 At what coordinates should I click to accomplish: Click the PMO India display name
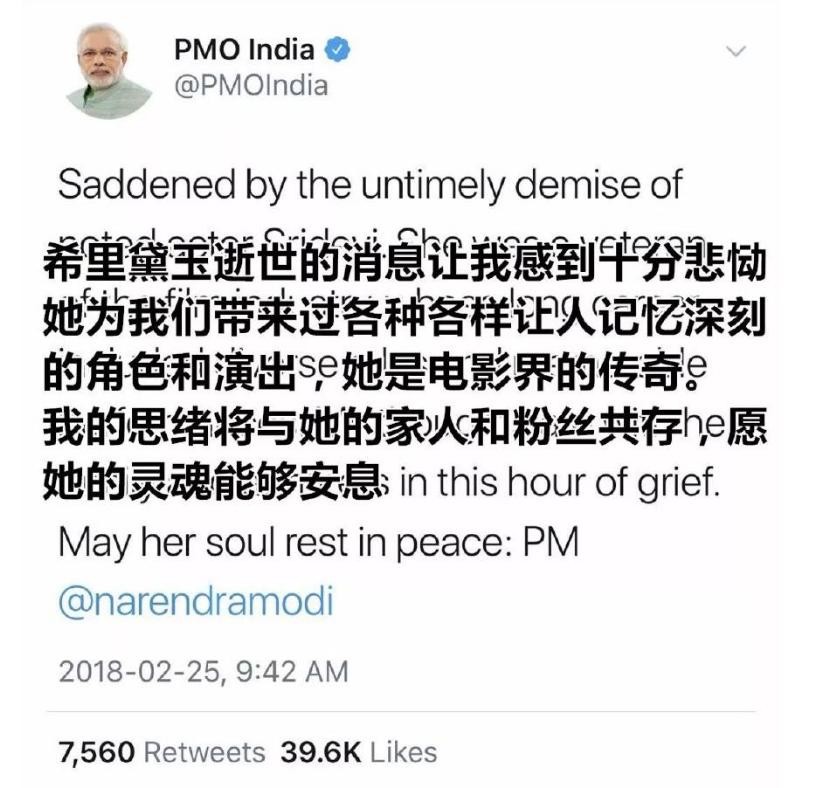pos(244,50)
